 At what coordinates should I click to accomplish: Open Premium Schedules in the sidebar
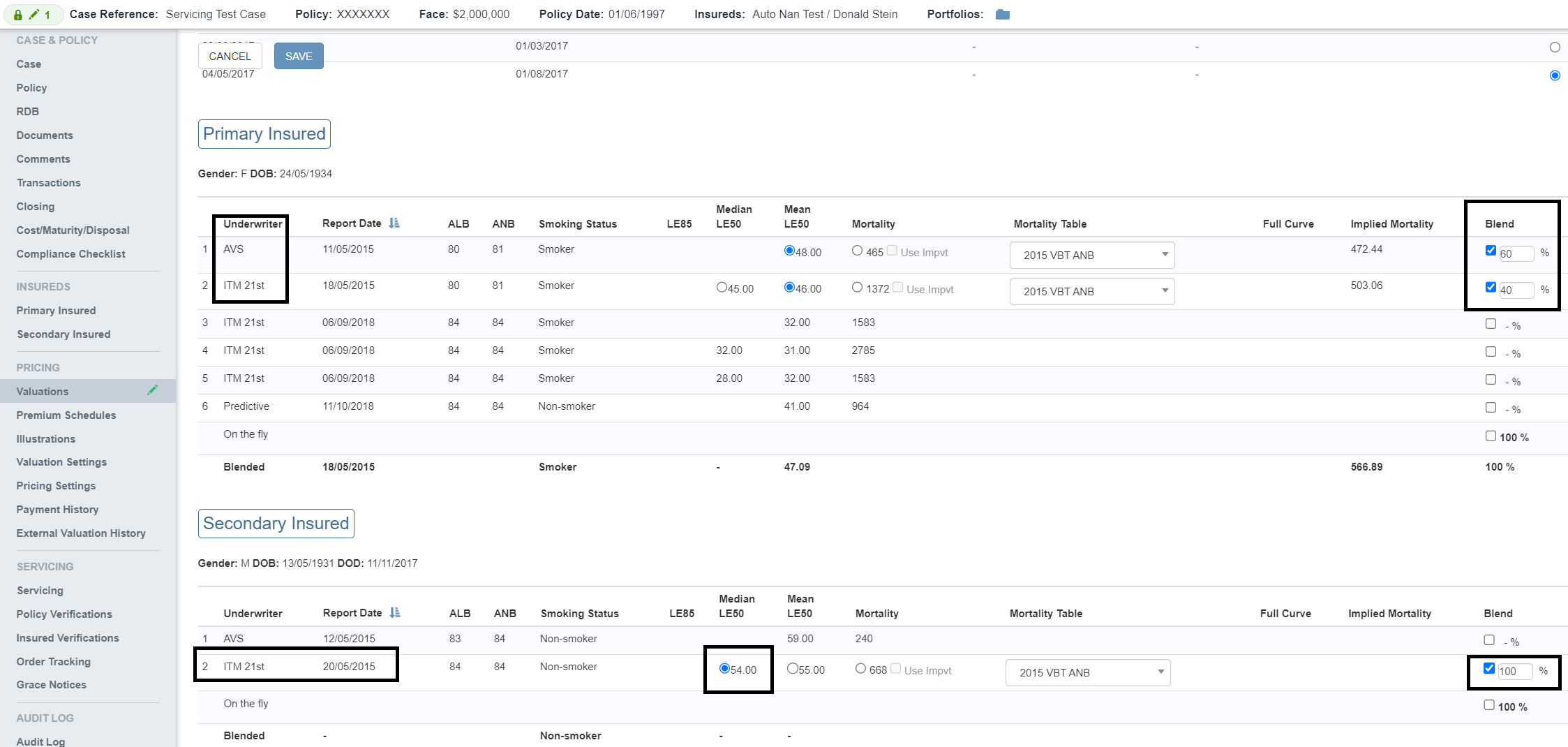click(x=66, y=415)
